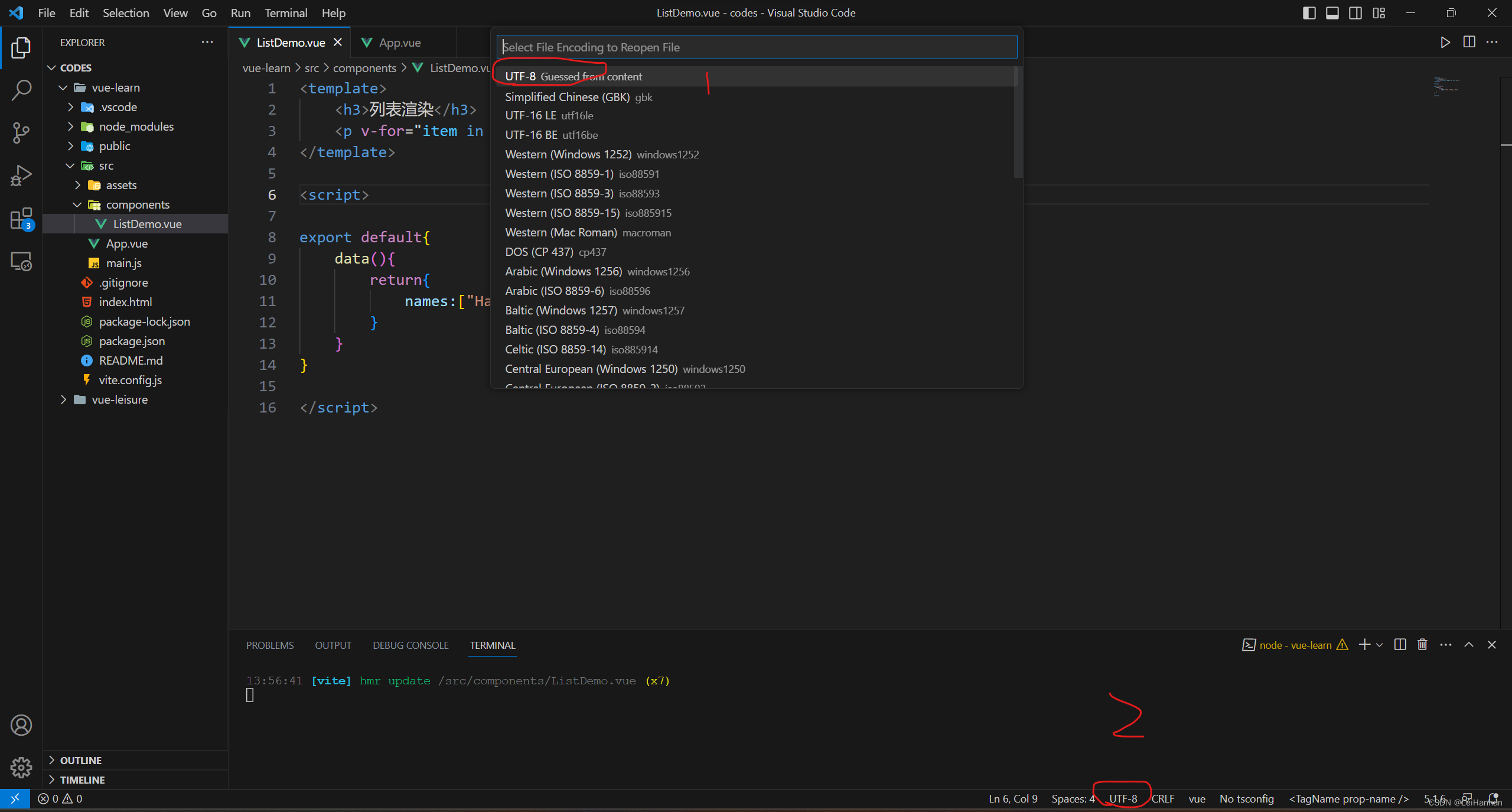Open the Terminal menu
1512x812 pixels.
(x=286, y=12)
